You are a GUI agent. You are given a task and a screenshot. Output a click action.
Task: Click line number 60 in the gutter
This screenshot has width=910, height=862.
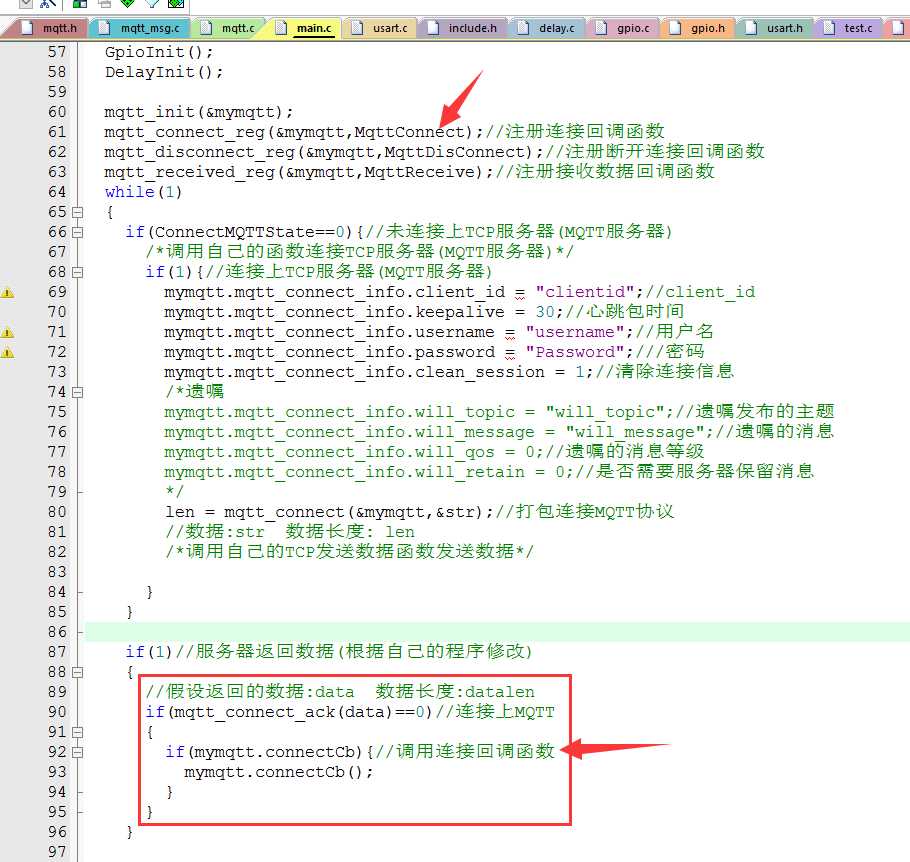click(57, 111)
